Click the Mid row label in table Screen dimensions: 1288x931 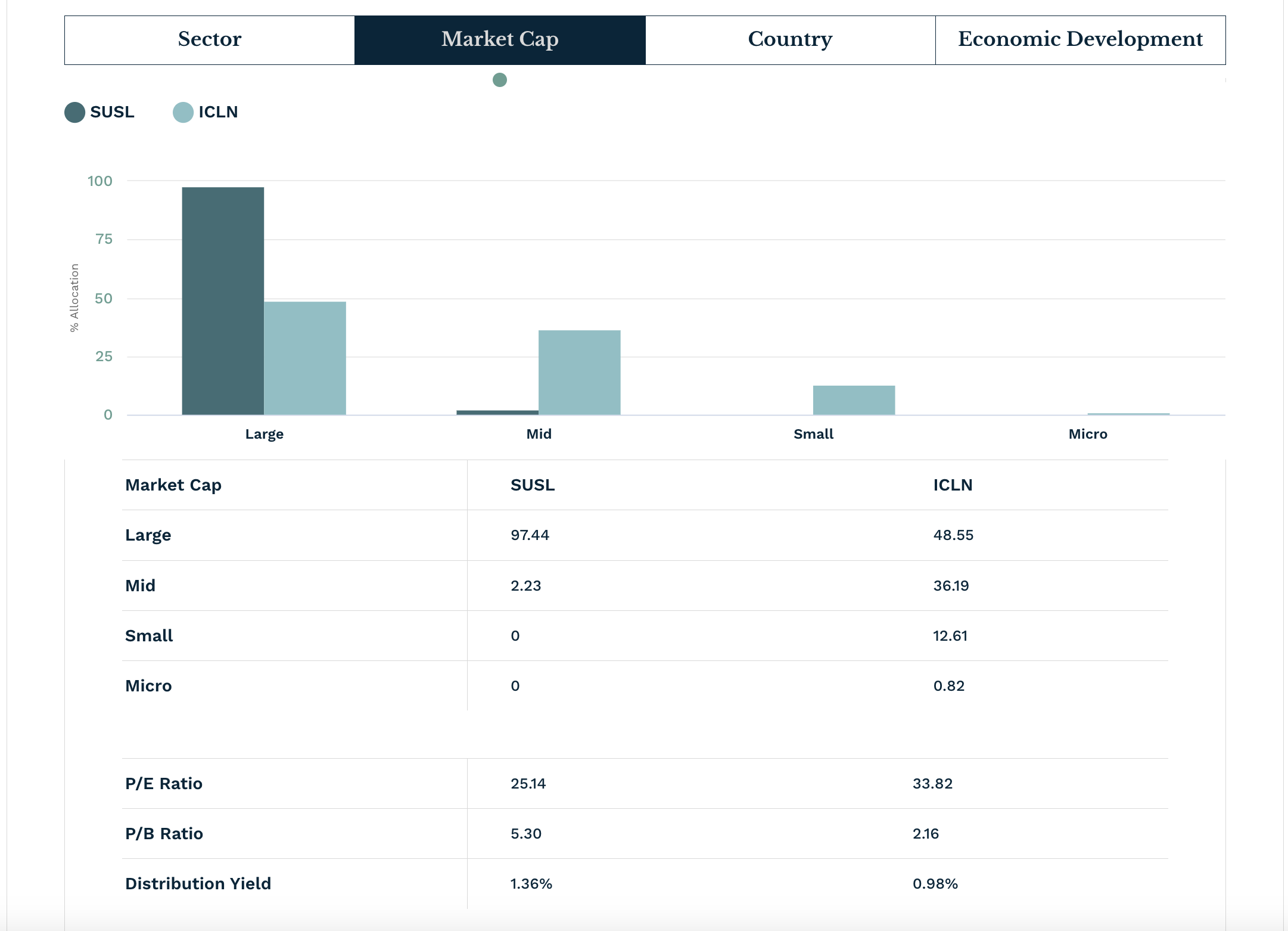tap(141, 585)
